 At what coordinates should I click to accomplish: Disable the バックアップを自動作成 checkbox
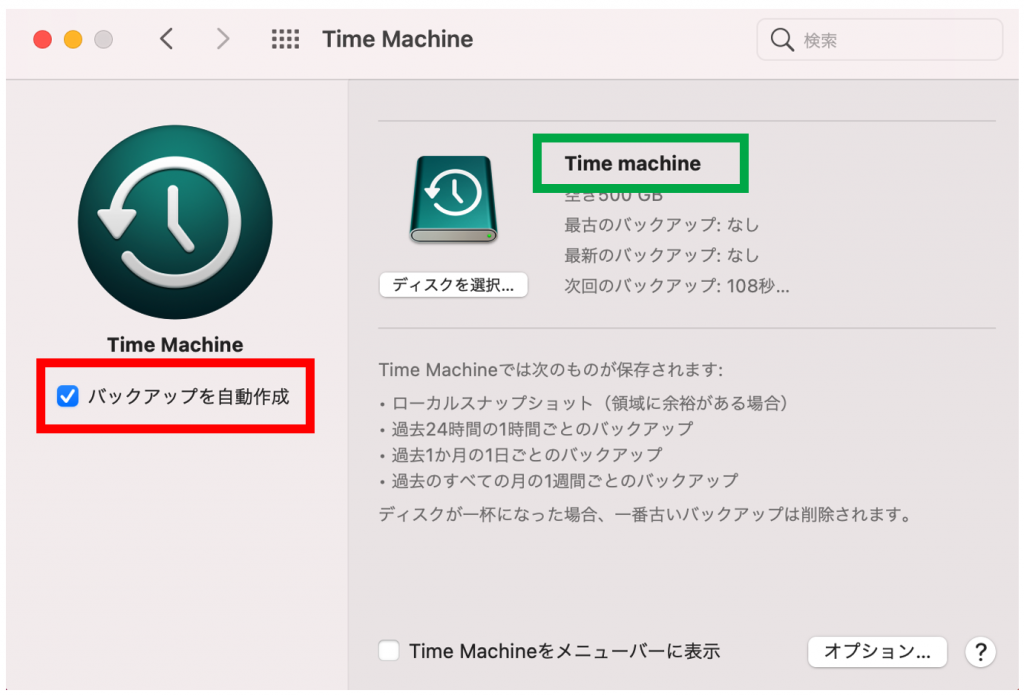68,396
